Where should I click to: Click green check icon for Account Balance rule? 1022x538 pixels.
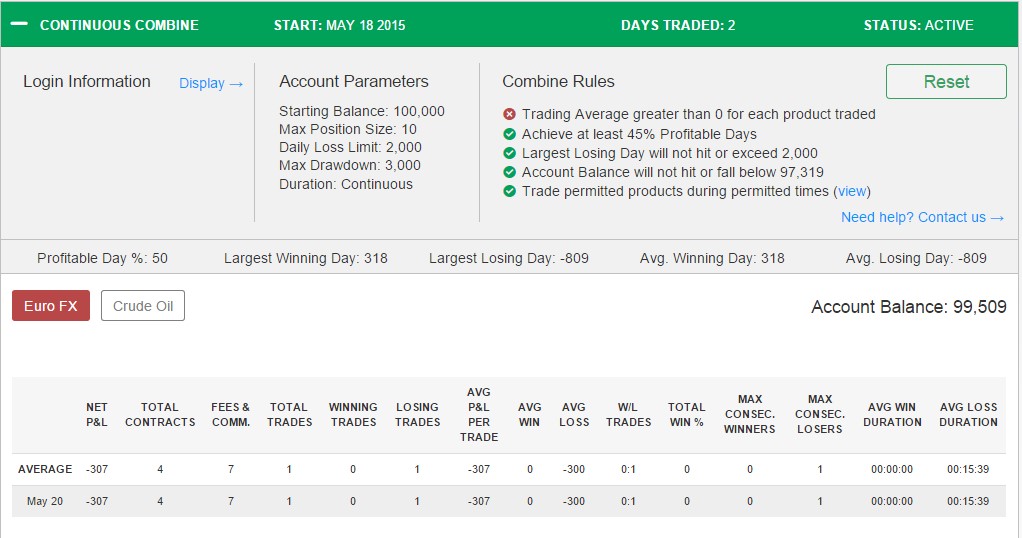click(510, 172)
